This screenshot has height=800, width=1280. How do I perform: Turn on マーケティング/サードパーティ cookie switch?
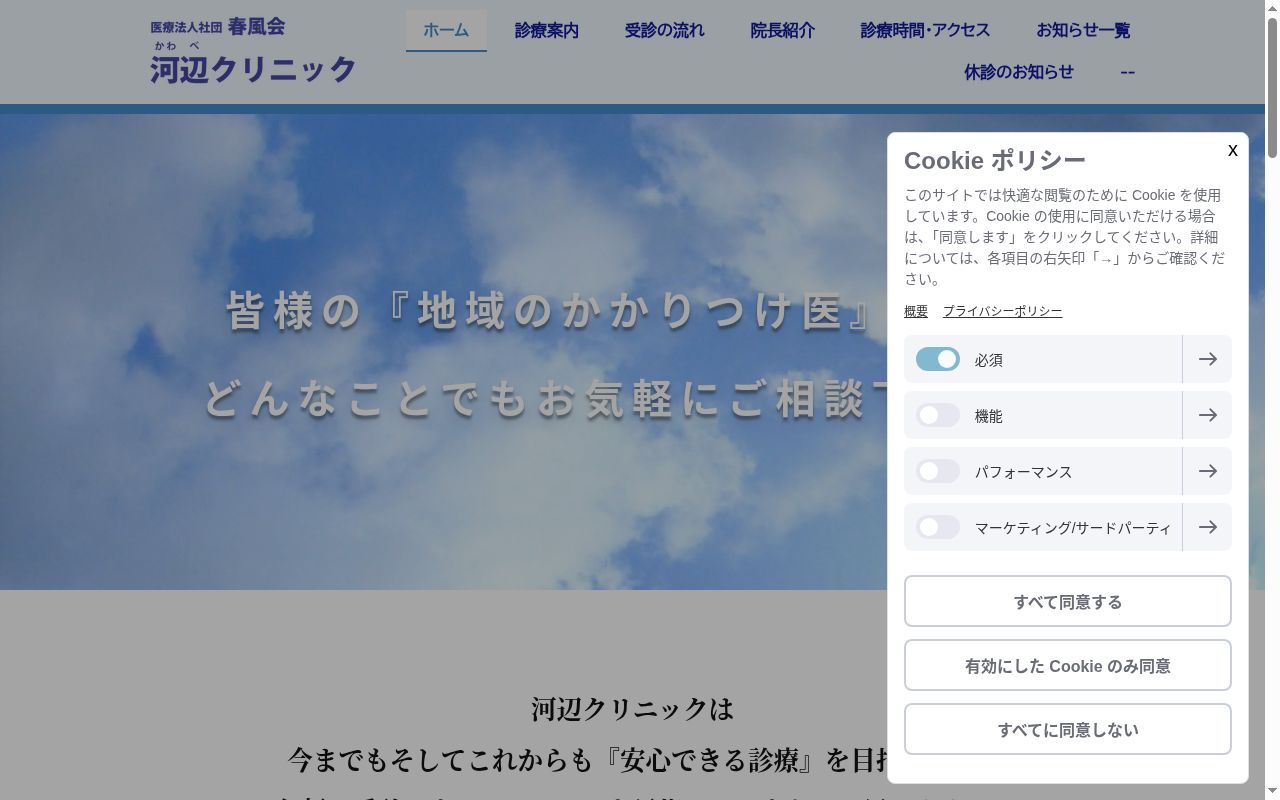[938, 527]
